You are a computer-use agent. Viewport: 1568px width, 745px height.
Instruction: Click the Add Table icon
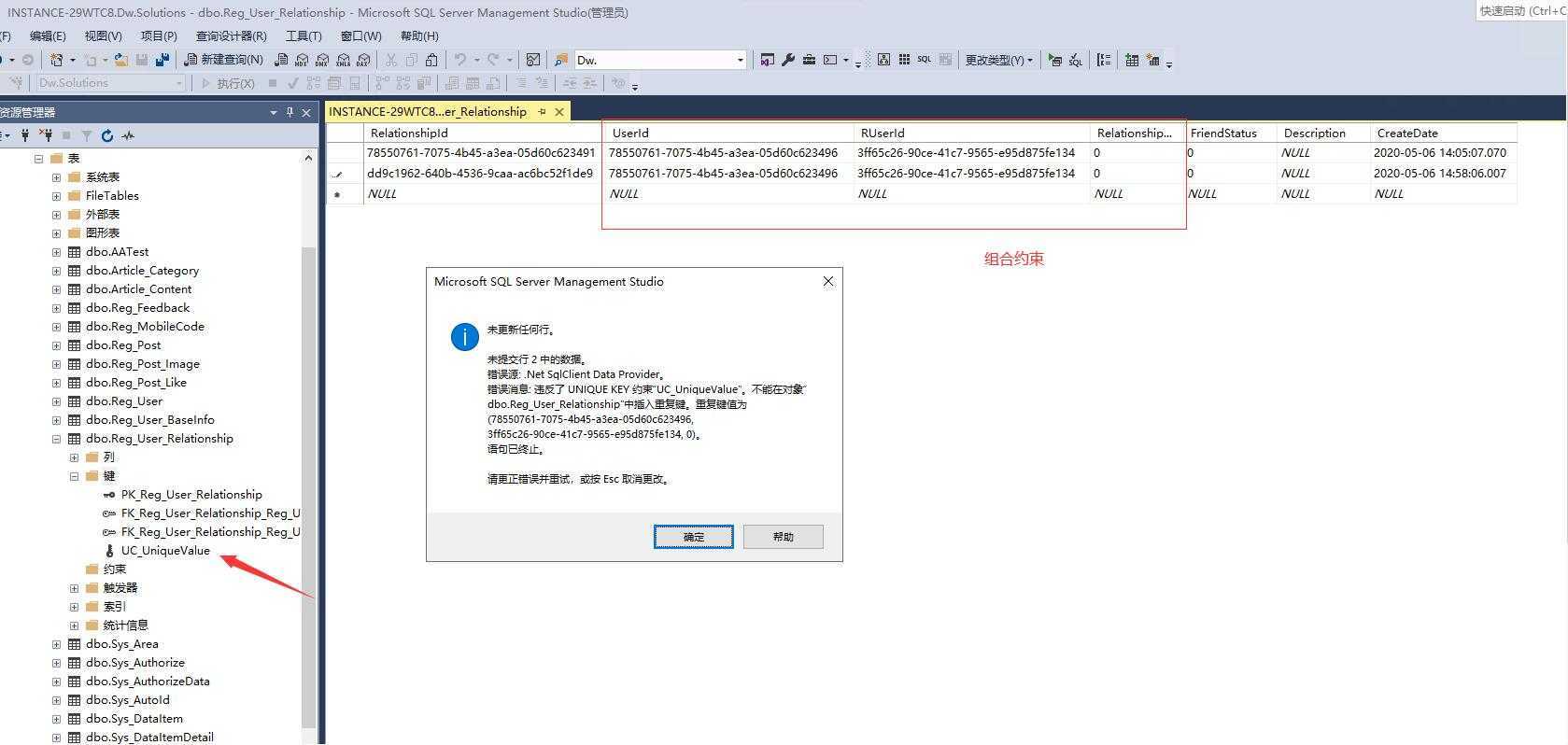(1132, 60)
